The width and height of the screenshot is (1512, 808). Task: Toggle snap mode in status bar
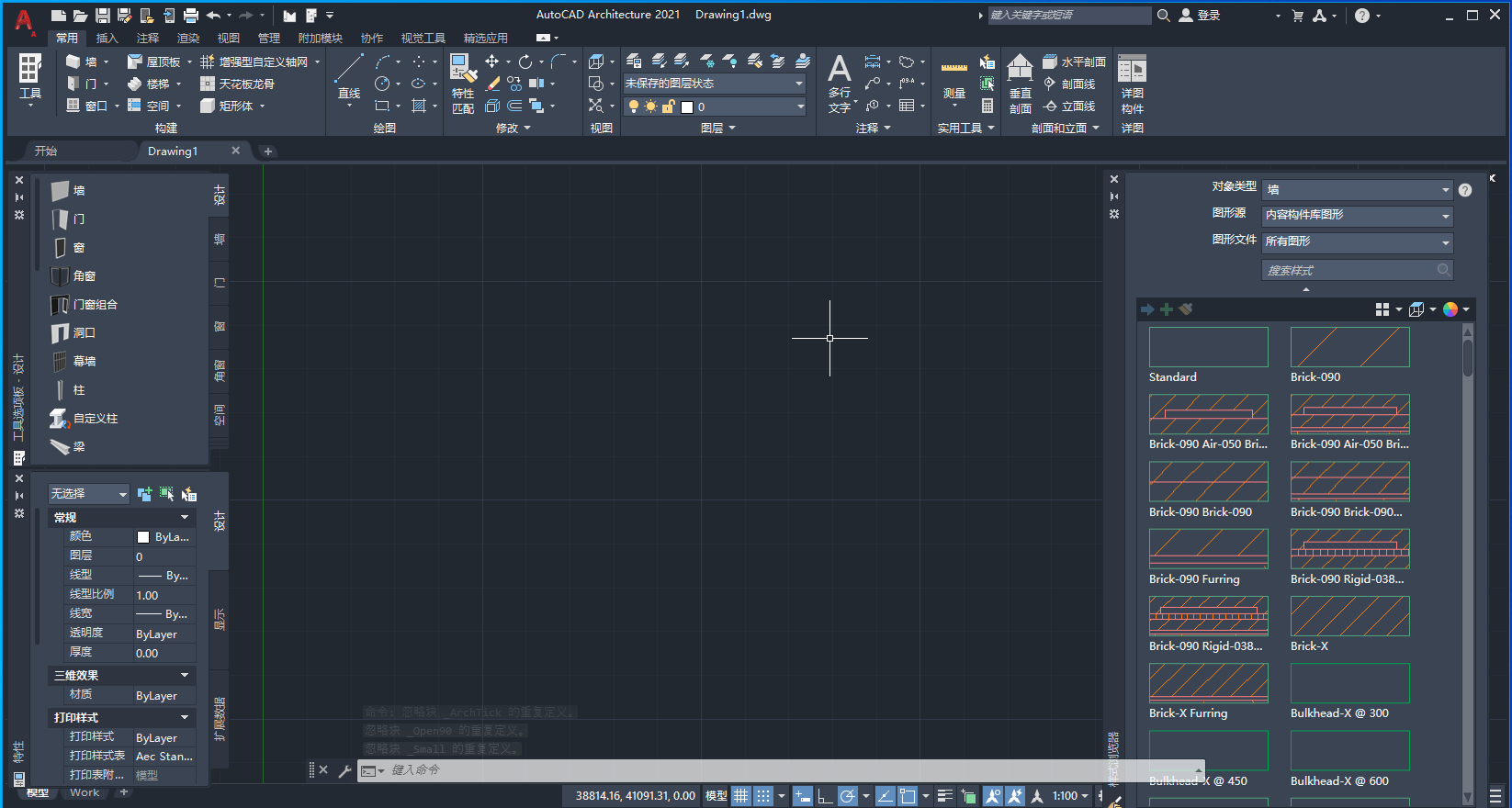coord(763,796)
